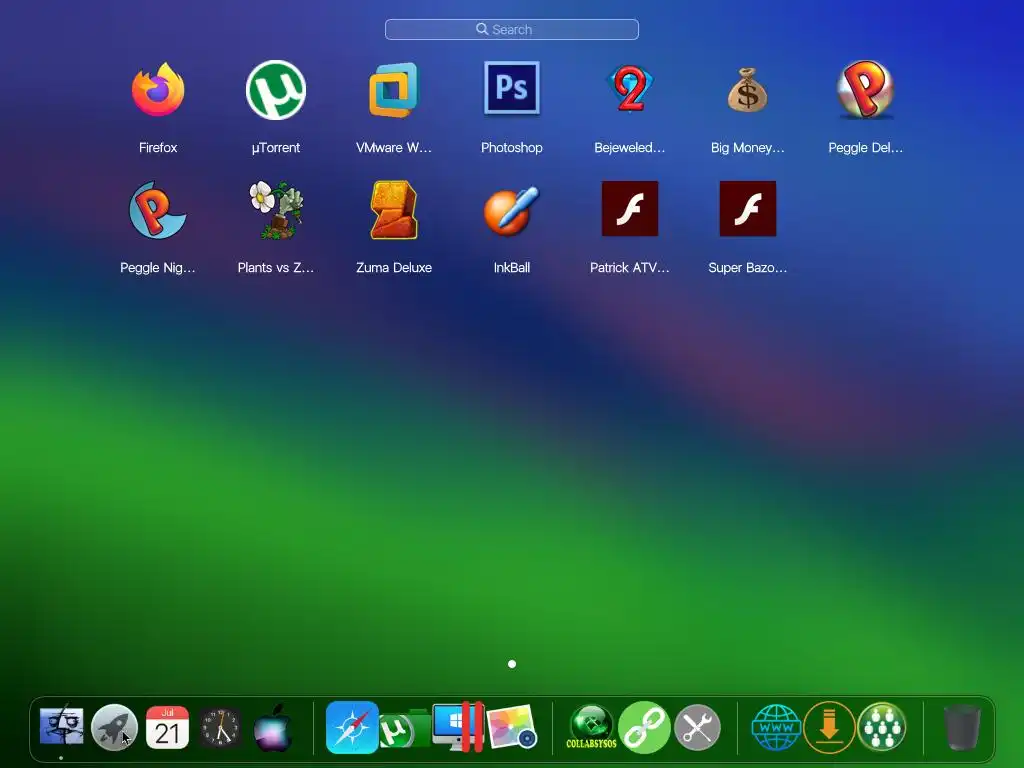The image size is (1024, 768).
Task: Click the orange download arrow icon
Action: click(829, 727)
